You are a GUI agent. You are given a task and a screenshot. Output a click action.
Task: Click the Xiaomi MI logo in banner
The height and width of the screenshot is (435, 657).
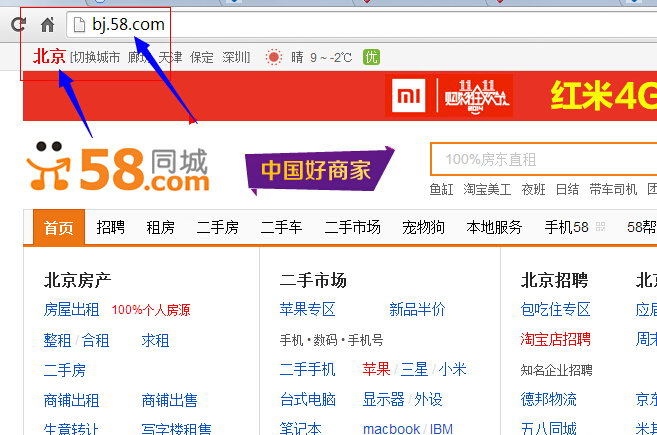coord(409,96)
